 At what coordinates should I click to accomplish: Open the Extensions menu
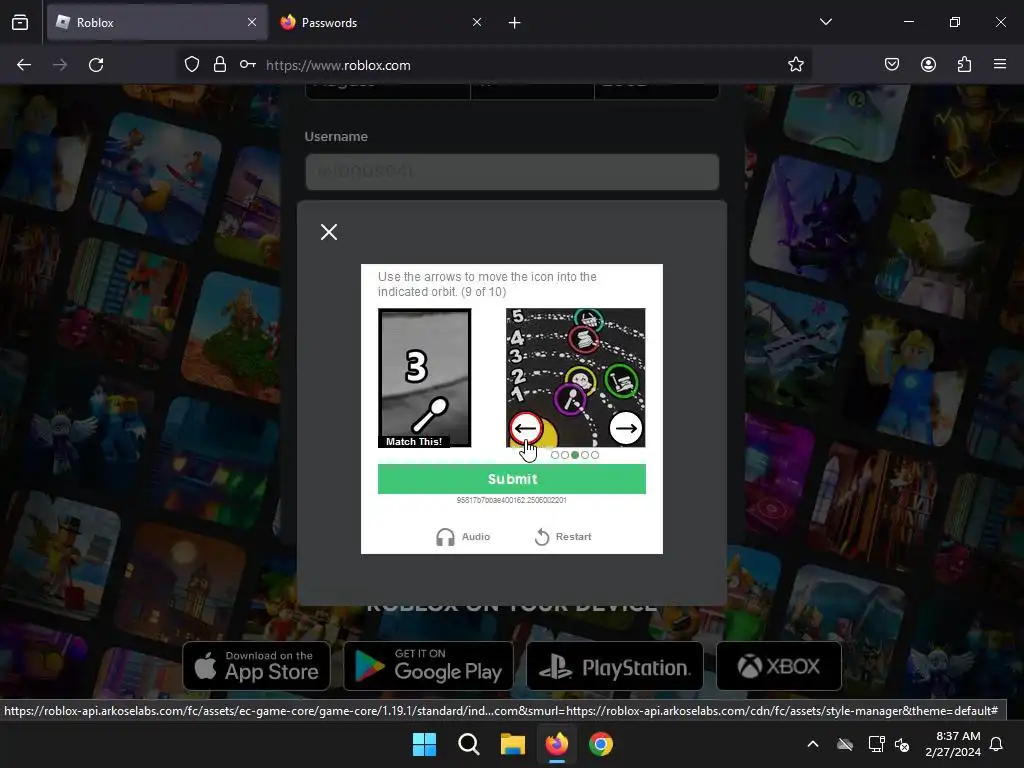coord(964,65)
